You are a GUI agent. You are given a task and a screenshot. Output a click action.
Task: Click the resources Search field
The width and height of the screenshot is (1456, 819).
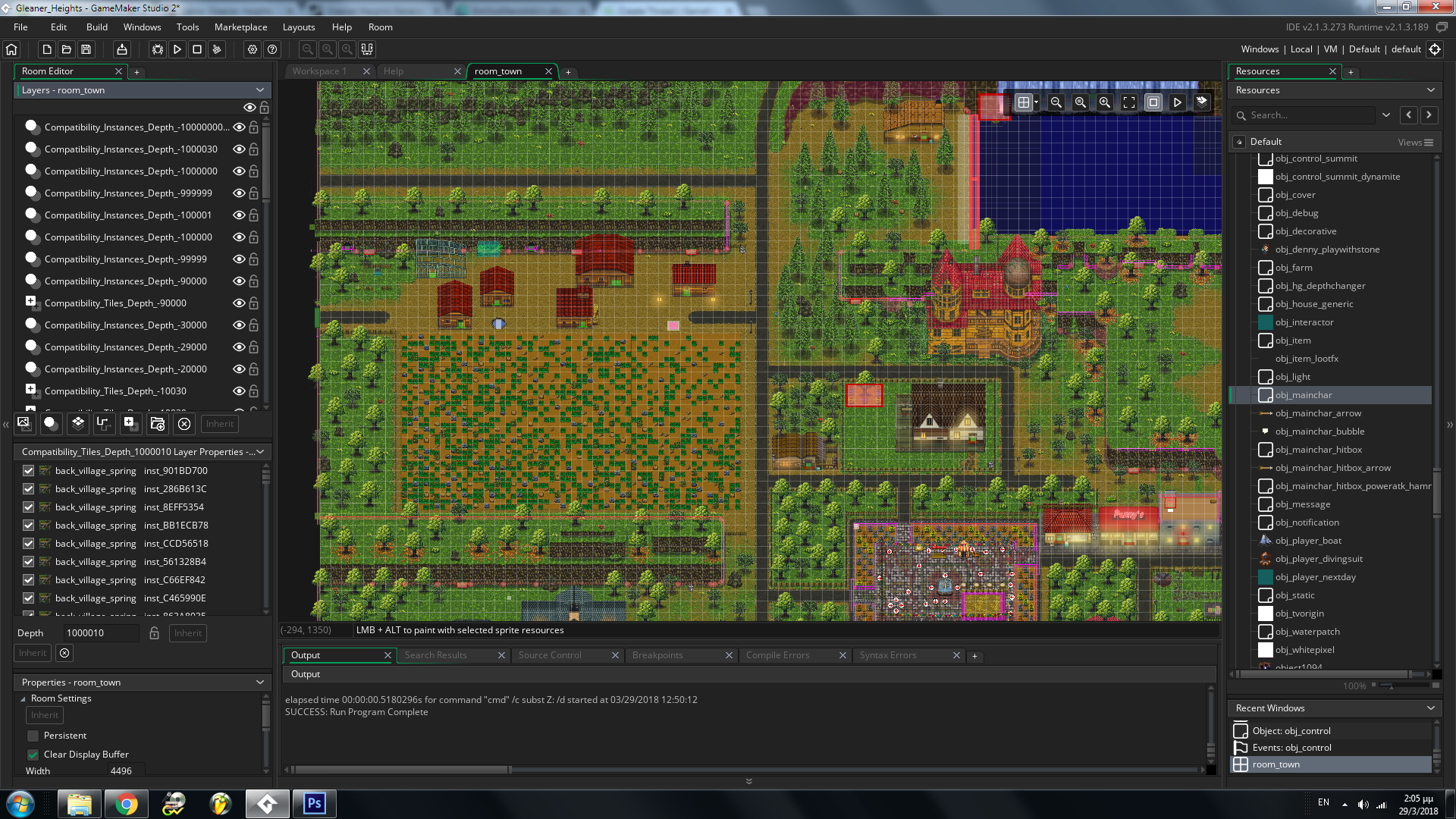(x=1310, y=115)
